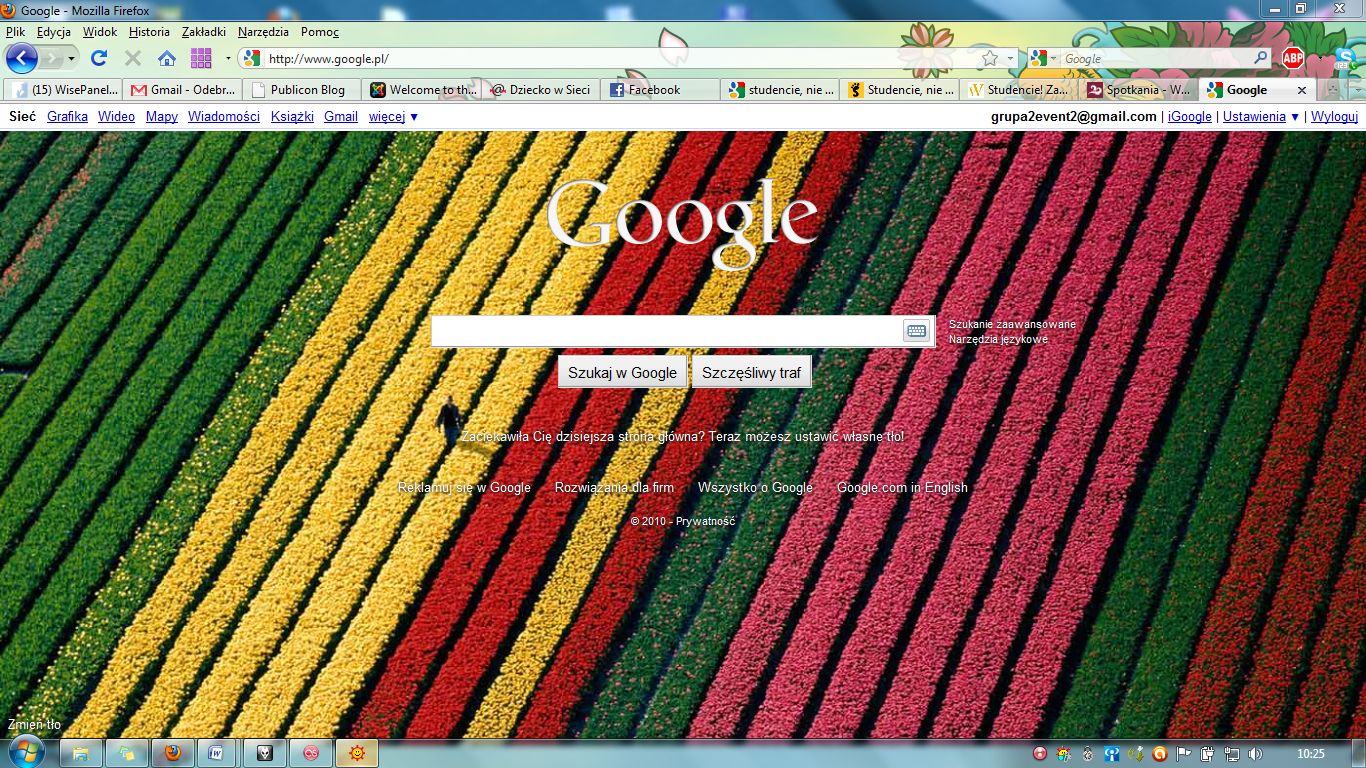
Task: Click the Skype toolbar icon
Action: point(1346,58)
